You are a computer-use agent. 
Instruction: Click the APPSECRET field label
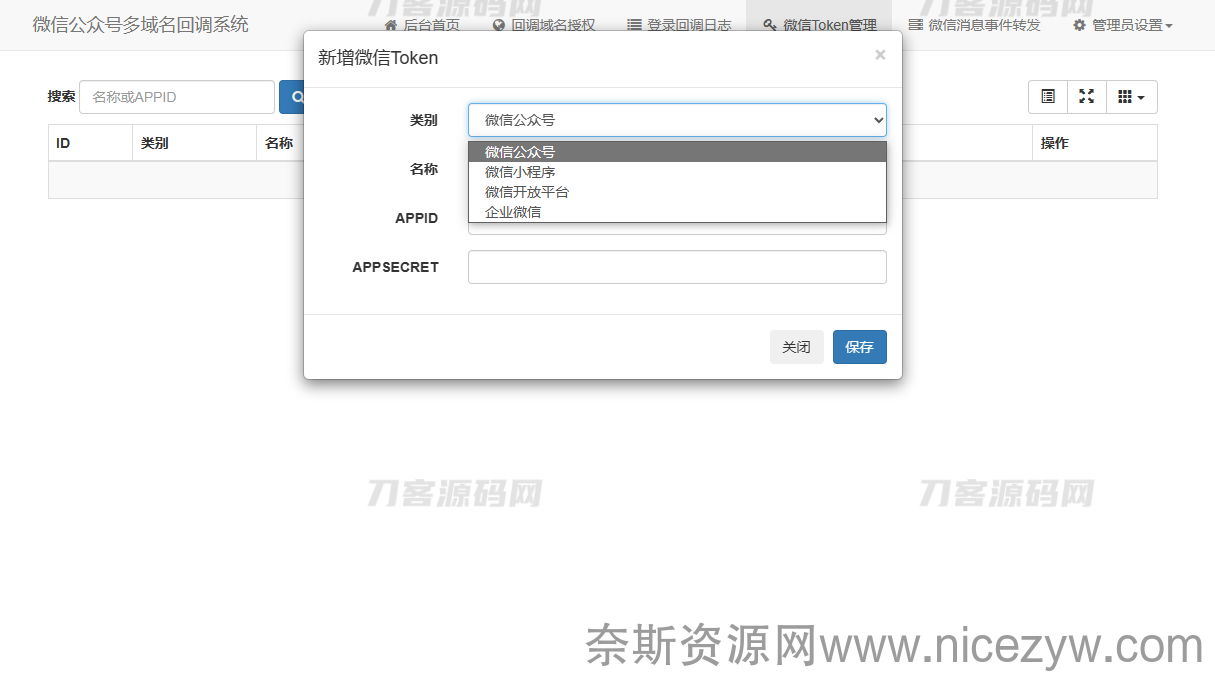tap(395, 267)
